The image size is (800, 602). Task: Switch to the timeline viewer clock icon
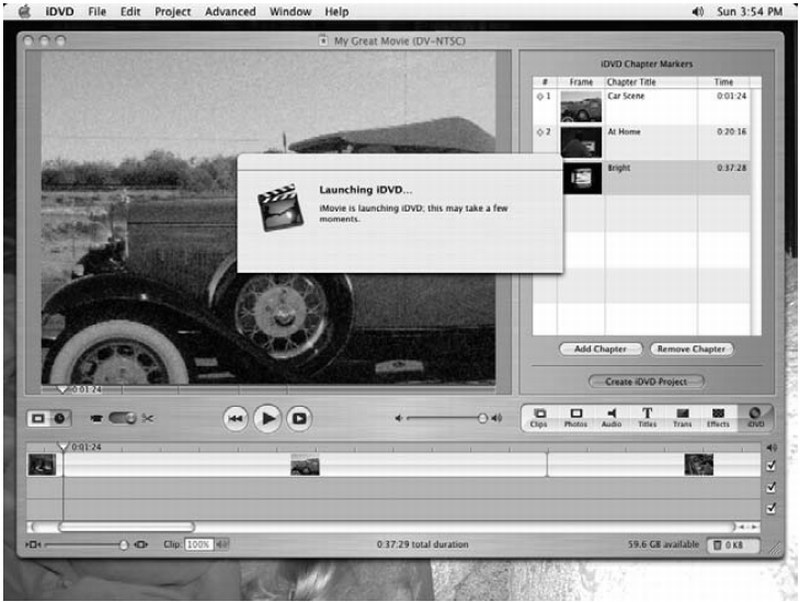pyautogui.click(x=60, y=418)
